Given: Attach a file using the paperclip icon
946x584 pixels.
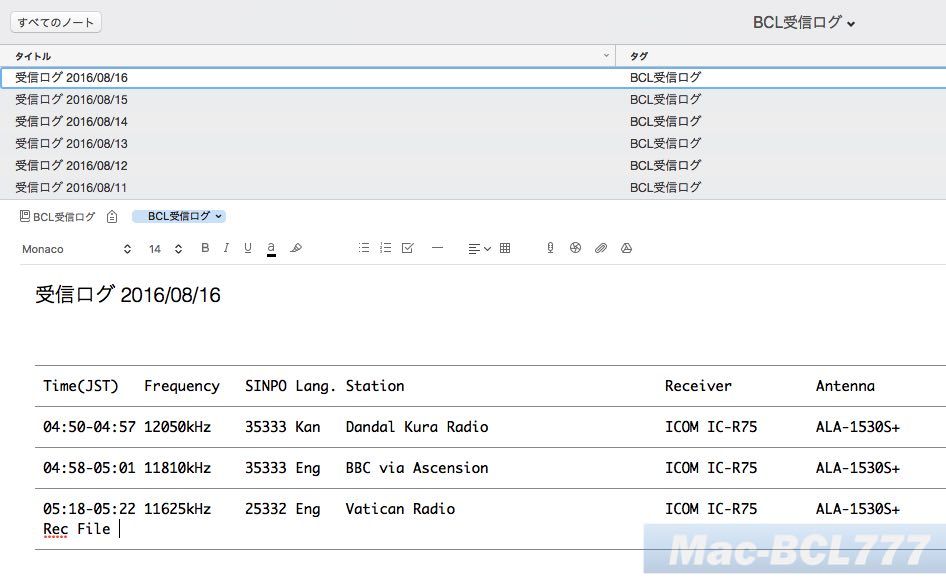Looking at the screenshot, I should (601, 248).
